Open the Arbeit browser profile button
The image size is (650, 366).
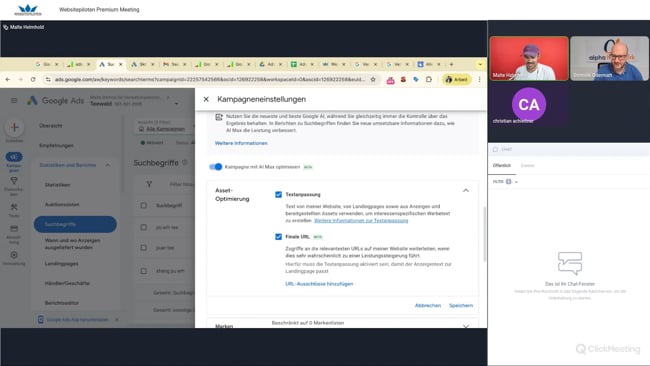coord(456,79)
